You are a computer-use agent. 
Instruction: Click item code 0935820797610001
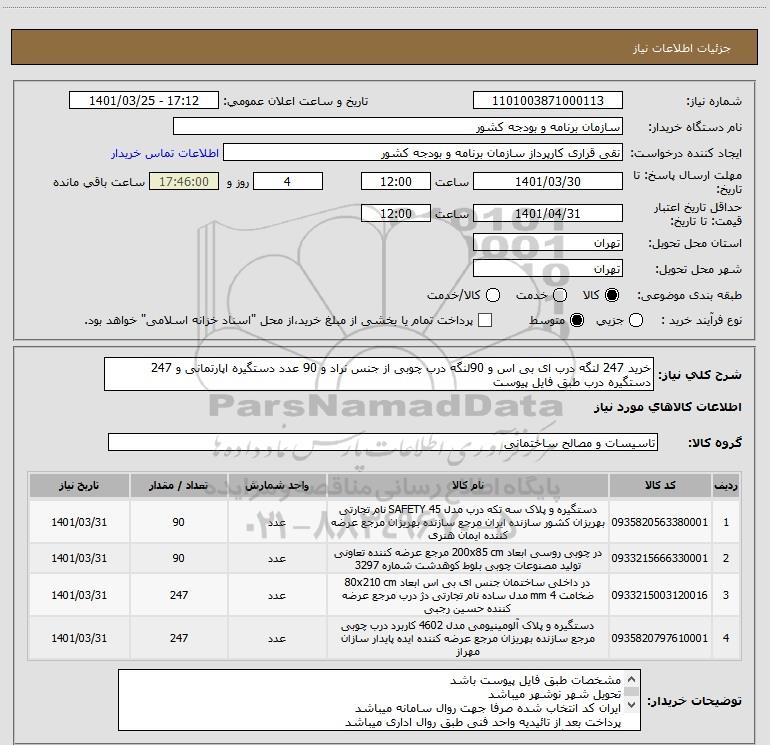tap(660, 638)
